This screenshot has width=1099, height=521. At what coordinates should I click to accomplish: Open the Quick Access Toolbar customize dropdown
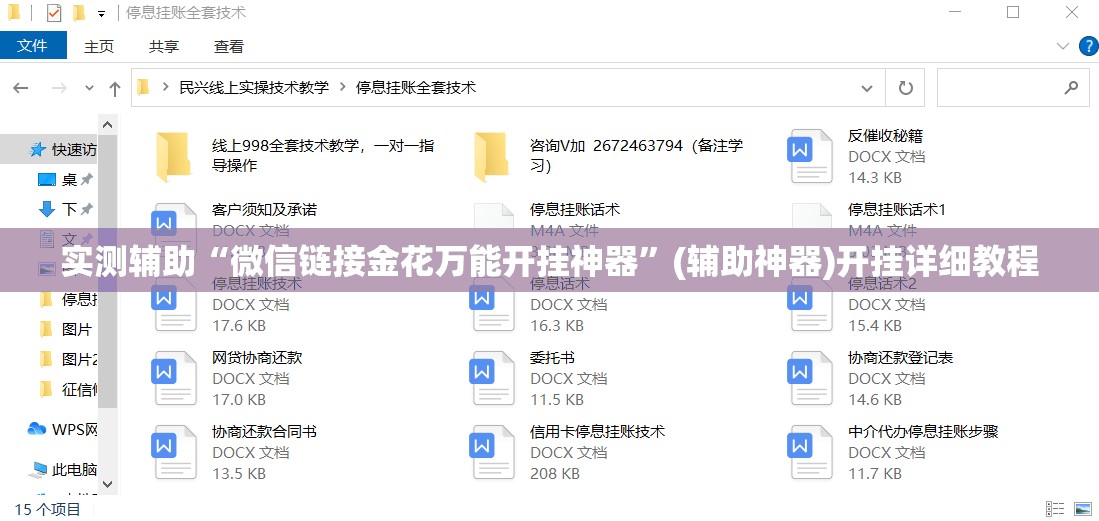tap(102, 13)
